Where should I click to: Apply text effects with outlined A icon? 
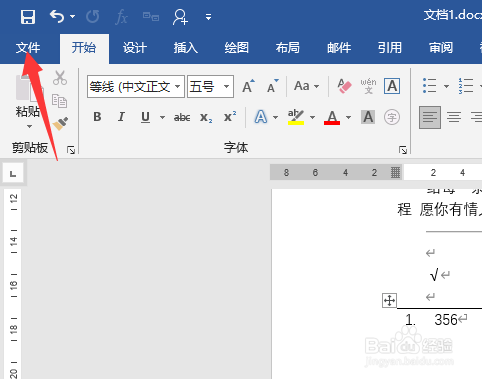click(x=261, y=117)
